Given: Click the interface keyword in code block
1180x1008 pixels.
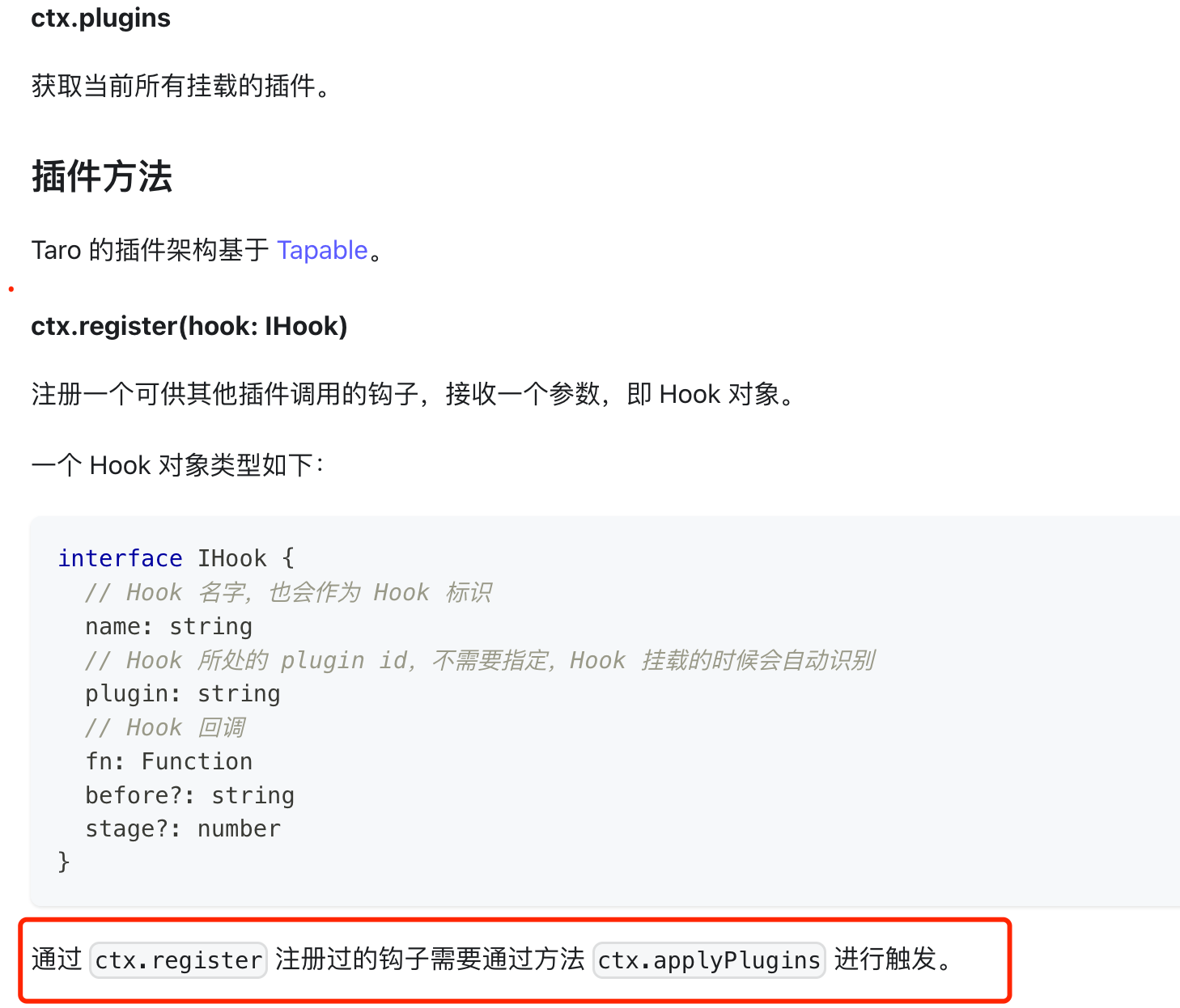Looking at the screenshot, I should [x=121, y=558].
